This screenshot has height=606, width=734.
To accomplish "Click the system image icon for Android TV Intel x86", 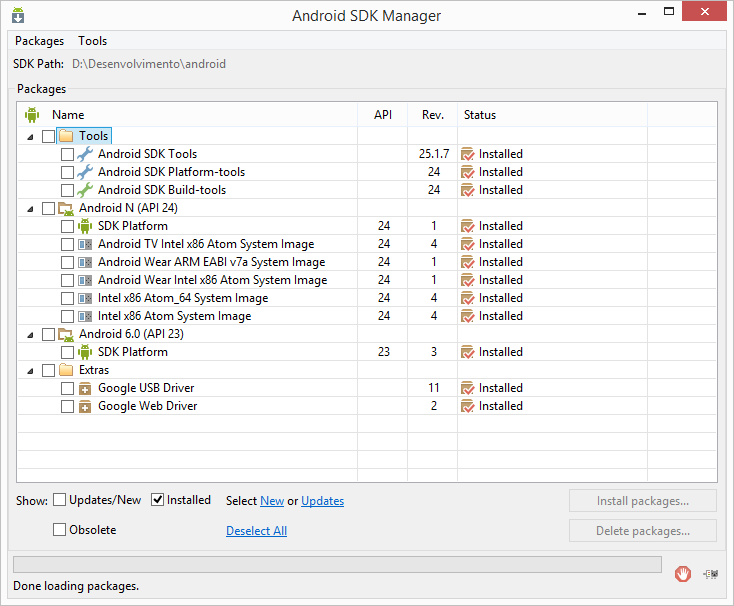I will click(x=85, y=244).
